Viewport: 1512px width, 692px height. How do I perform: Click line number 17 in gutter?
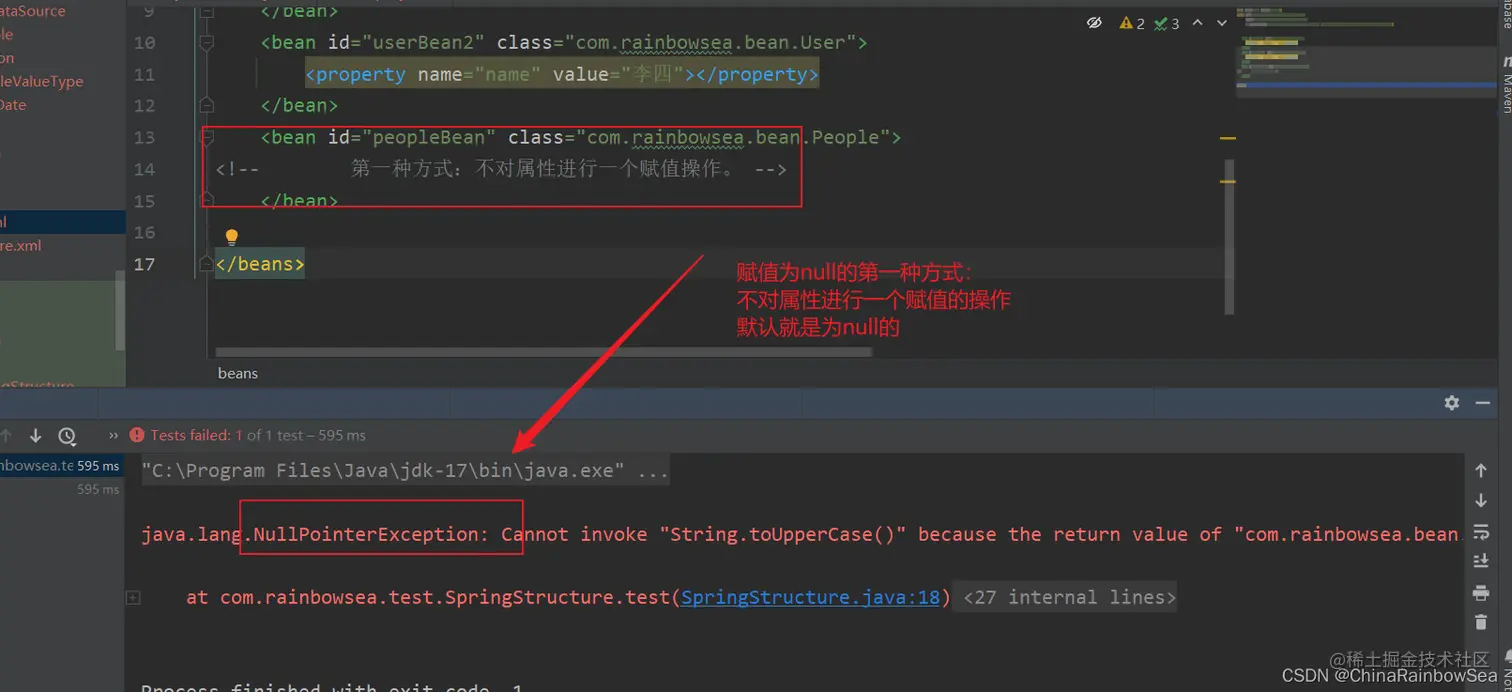point(144,265)
